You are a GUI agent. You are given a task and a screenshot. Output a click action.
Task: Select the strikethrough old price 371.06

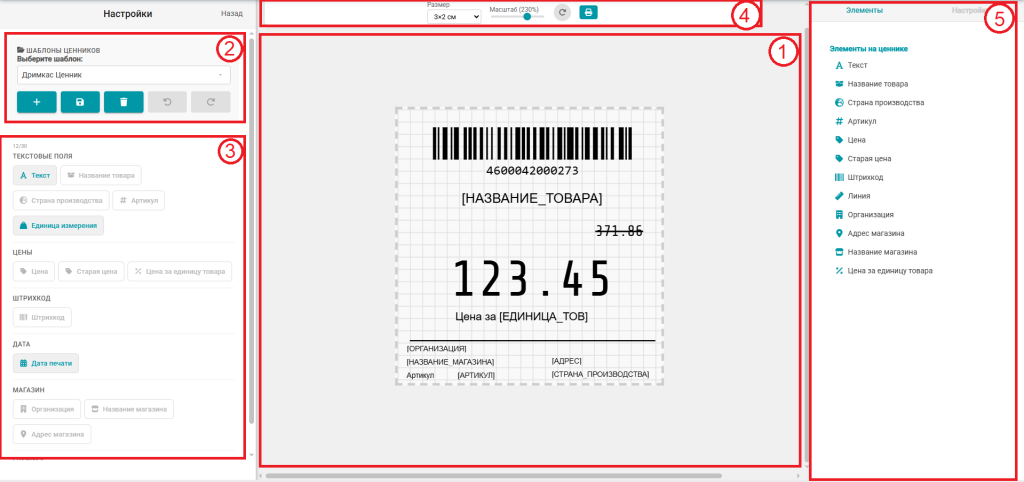618,231
